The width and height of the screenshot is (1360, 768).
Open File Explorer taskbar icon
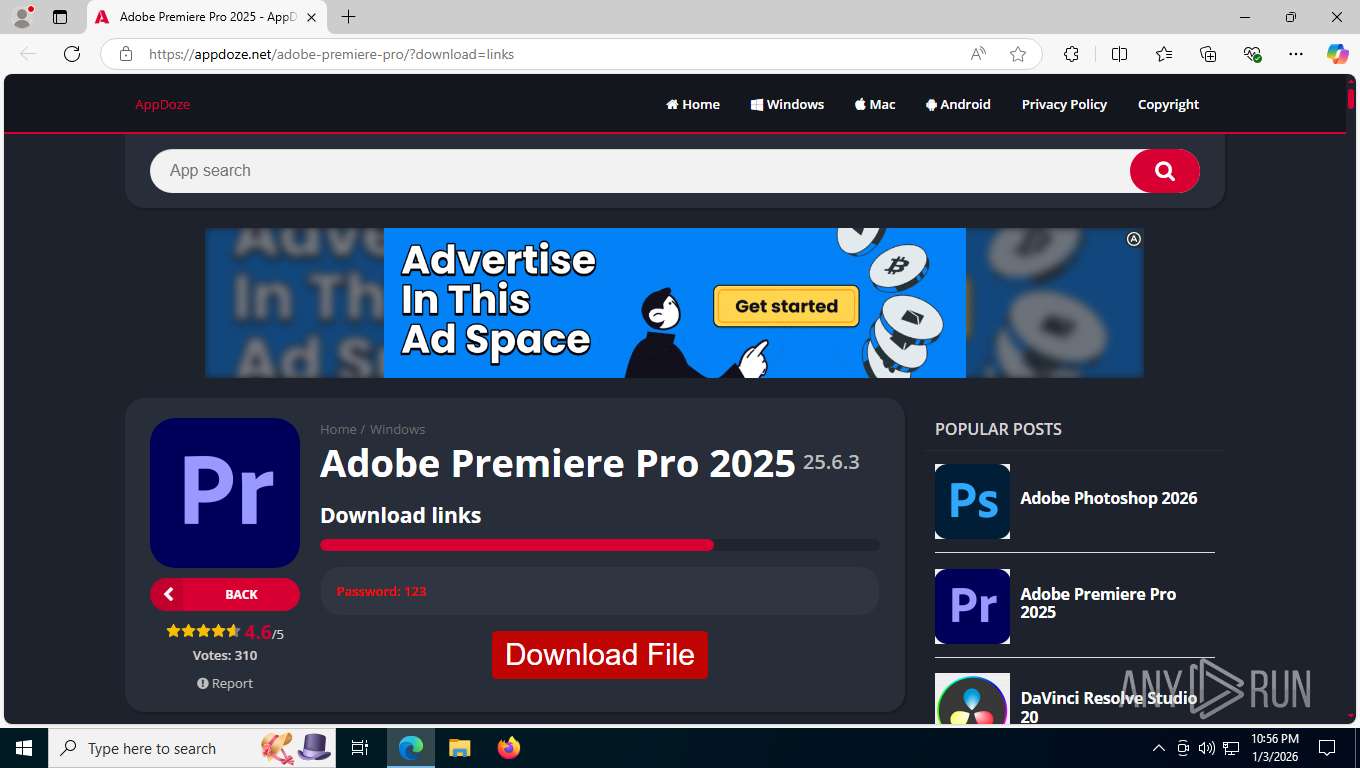(x=459, y=748)
